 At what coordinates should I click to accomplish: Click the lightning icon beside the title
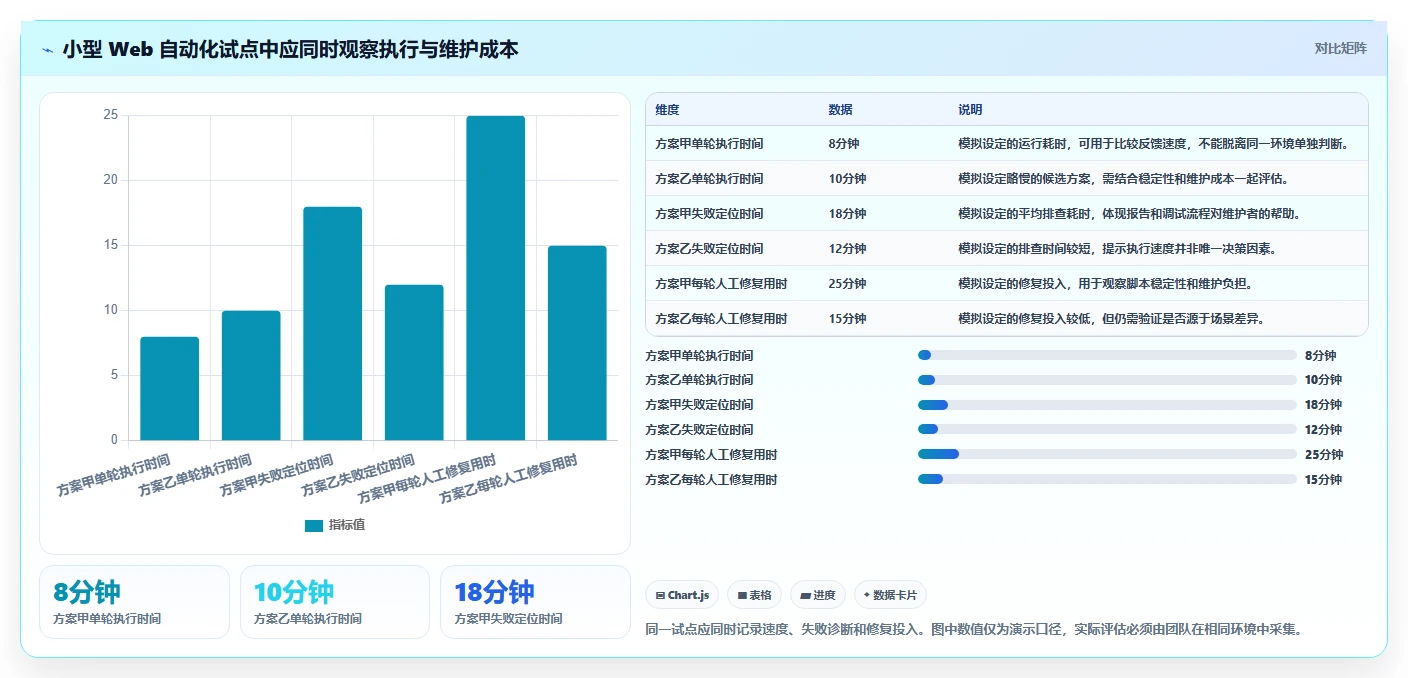point(47,50)
